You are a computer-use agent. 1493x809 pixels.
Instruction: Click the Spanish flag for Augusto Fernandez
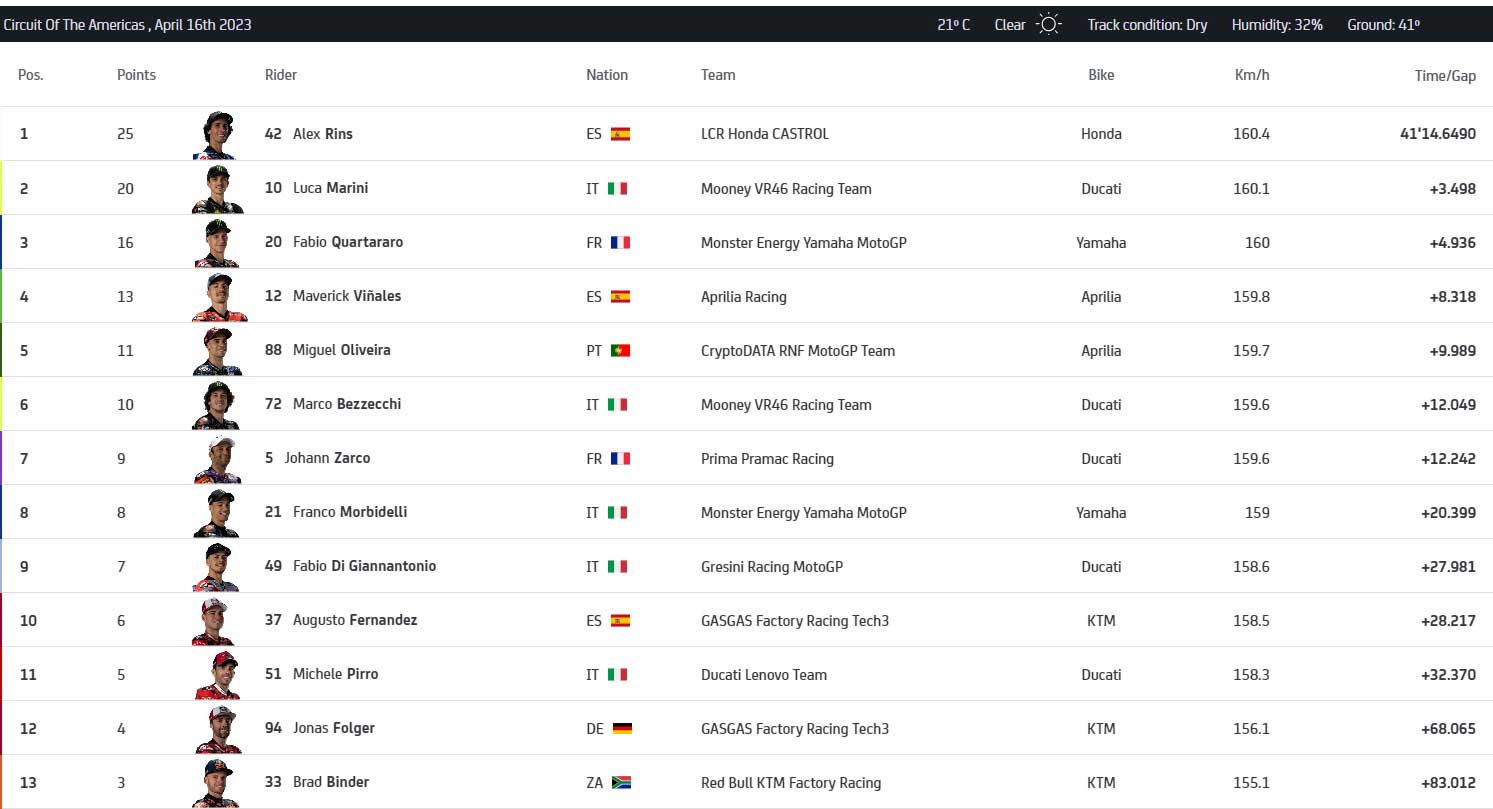click(620, 621)
